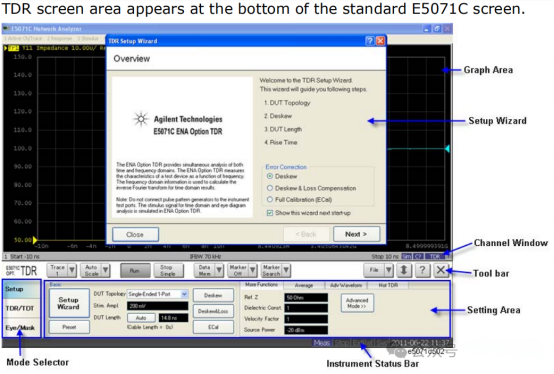Click the greyed Back button in wizard
The image size is (554, 374).
(306, 234)
